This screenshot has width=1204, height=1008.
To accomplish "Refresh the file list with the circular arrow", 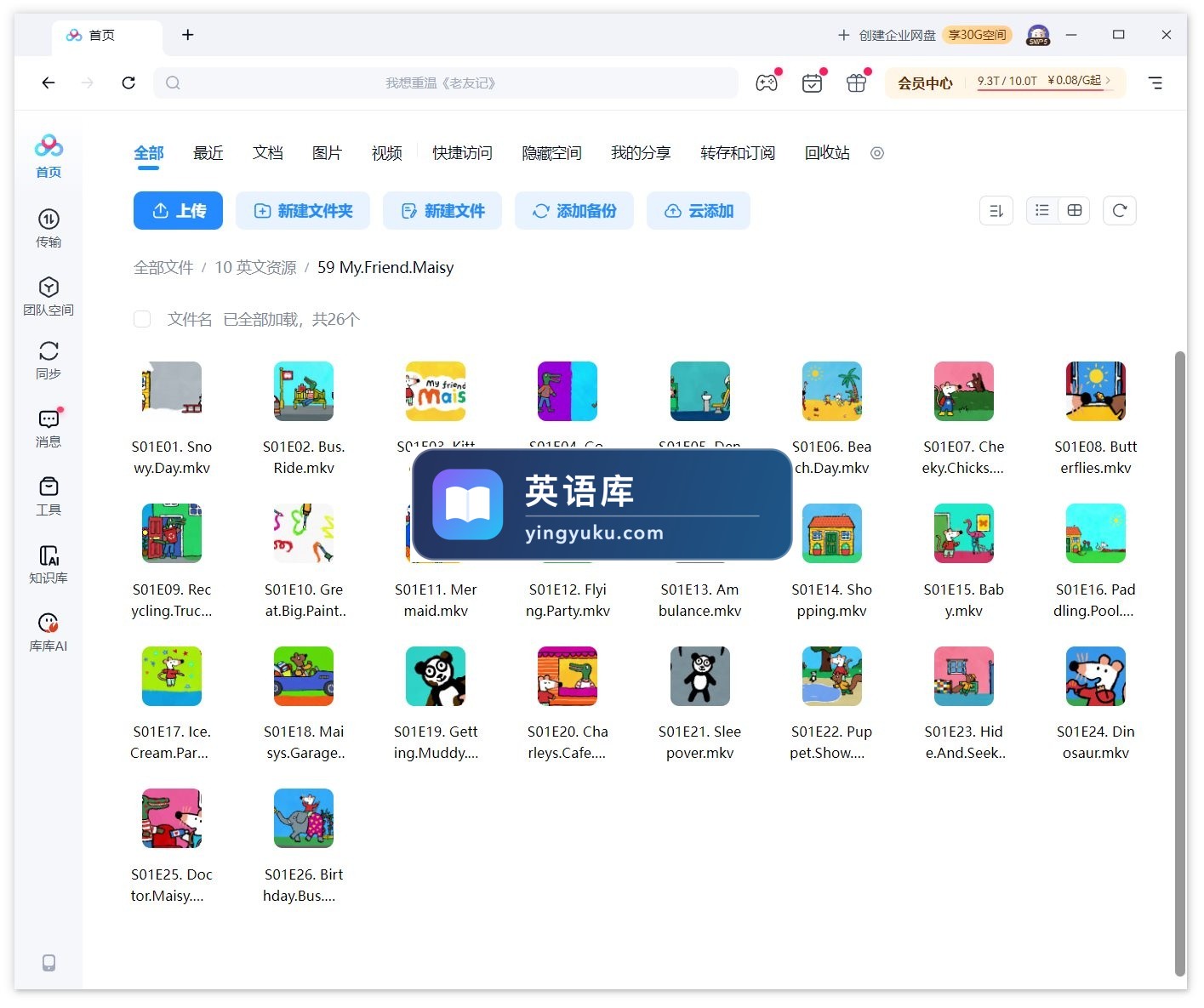I will [x=1120, y=210].
